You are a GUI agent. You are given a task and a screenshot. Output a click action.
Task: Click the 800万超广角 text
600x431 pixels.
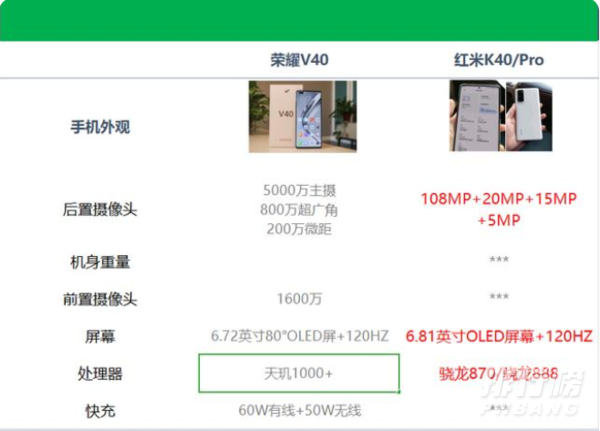(299, 210)
